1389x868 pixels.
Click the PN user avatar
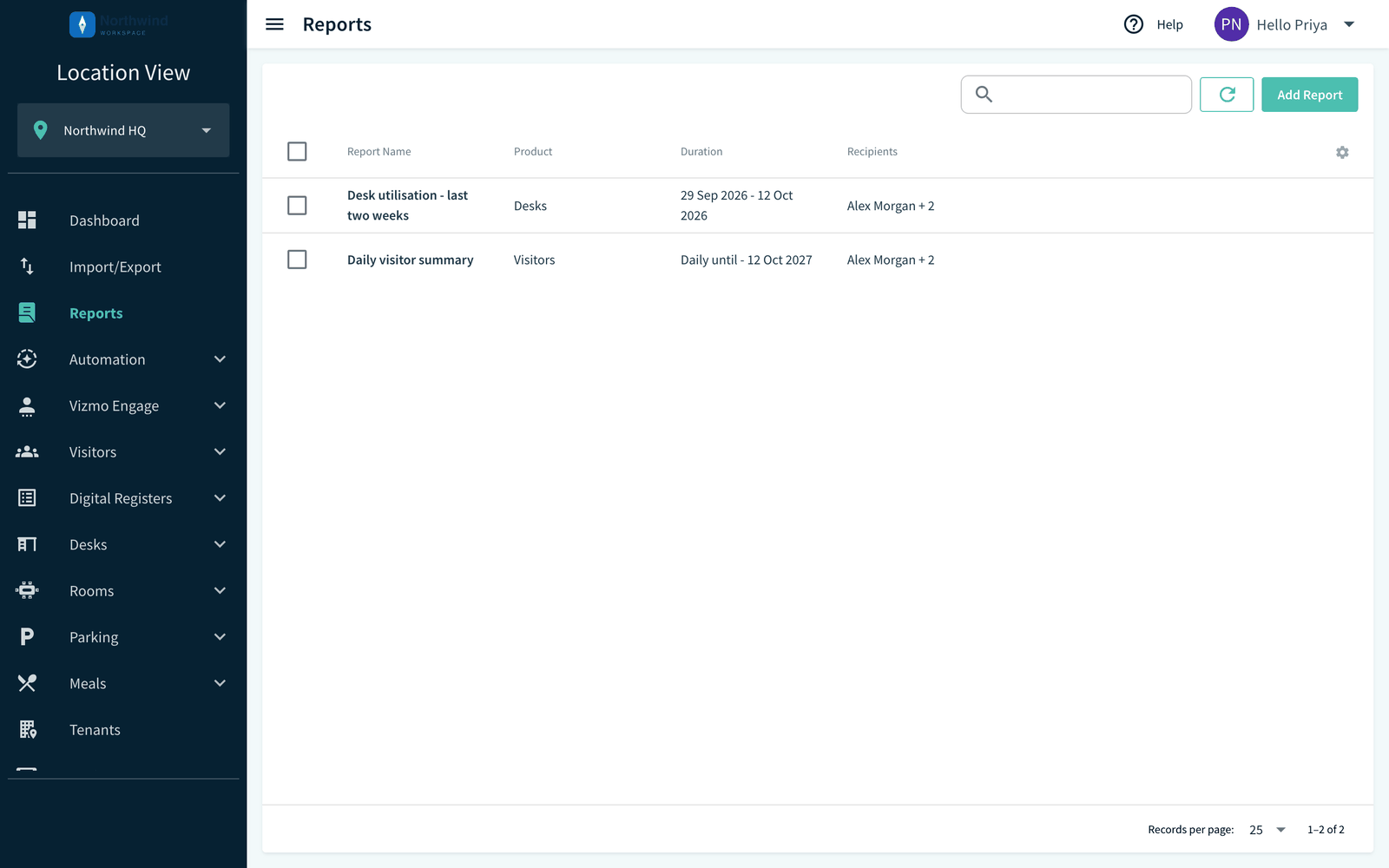point(1231,24)
